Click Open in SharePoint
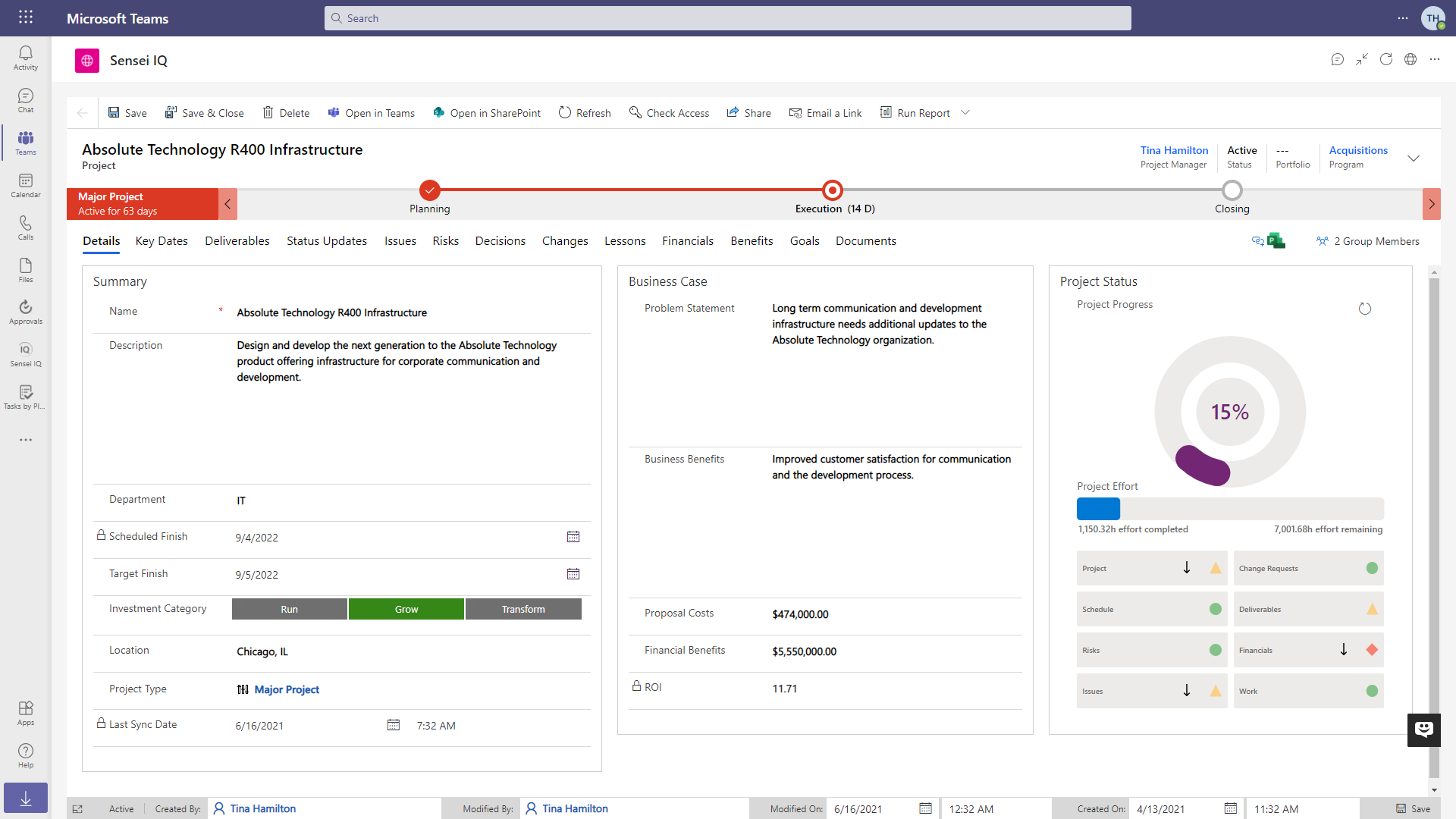1456x819 pixels. click(x=487, y=113)
